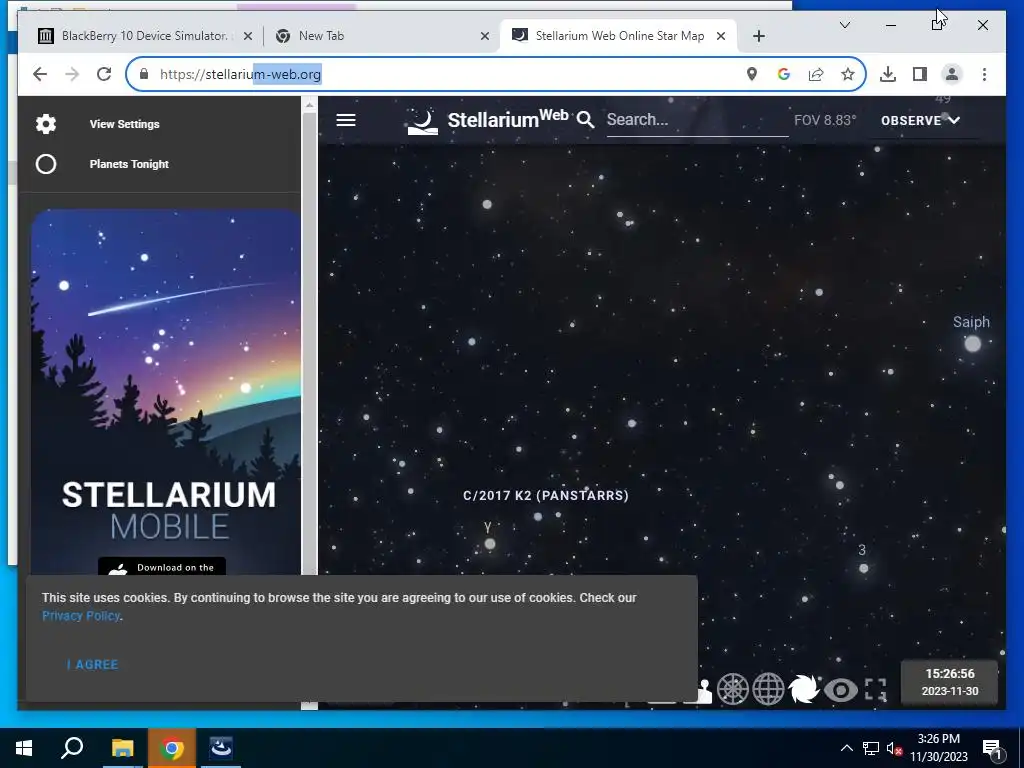This screenshot has width=1024, height=768.
Task: Click the sidebar scrollbar up arrow
Action: [x=310, y=104]
